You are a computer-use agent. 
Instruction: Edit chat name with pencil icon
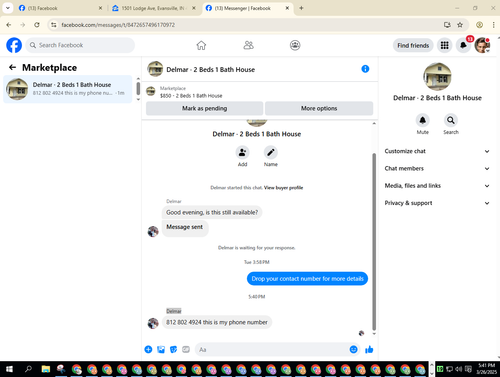[x=271, y=153]
